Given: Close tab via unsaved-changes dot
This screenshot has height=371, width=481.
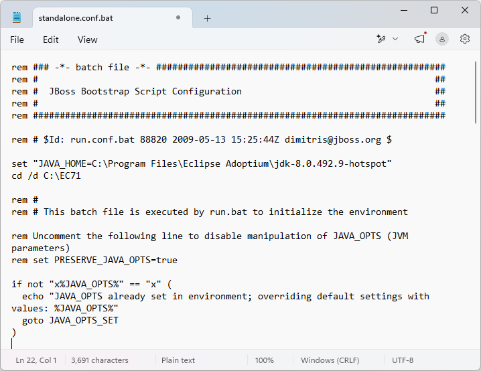Looking at the screenshot, I should pyautogui.click(x=178, y=18).
